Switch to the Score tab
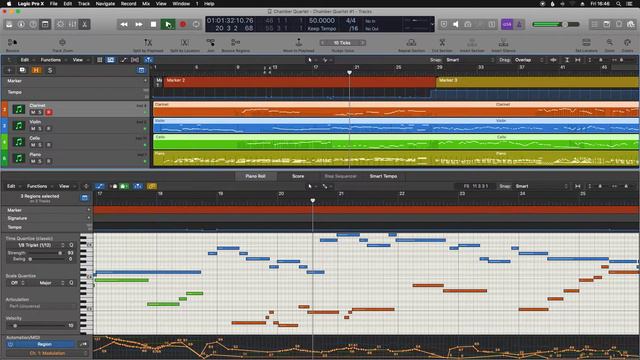Viewport: 640px width, 360px height. [298, 176]
